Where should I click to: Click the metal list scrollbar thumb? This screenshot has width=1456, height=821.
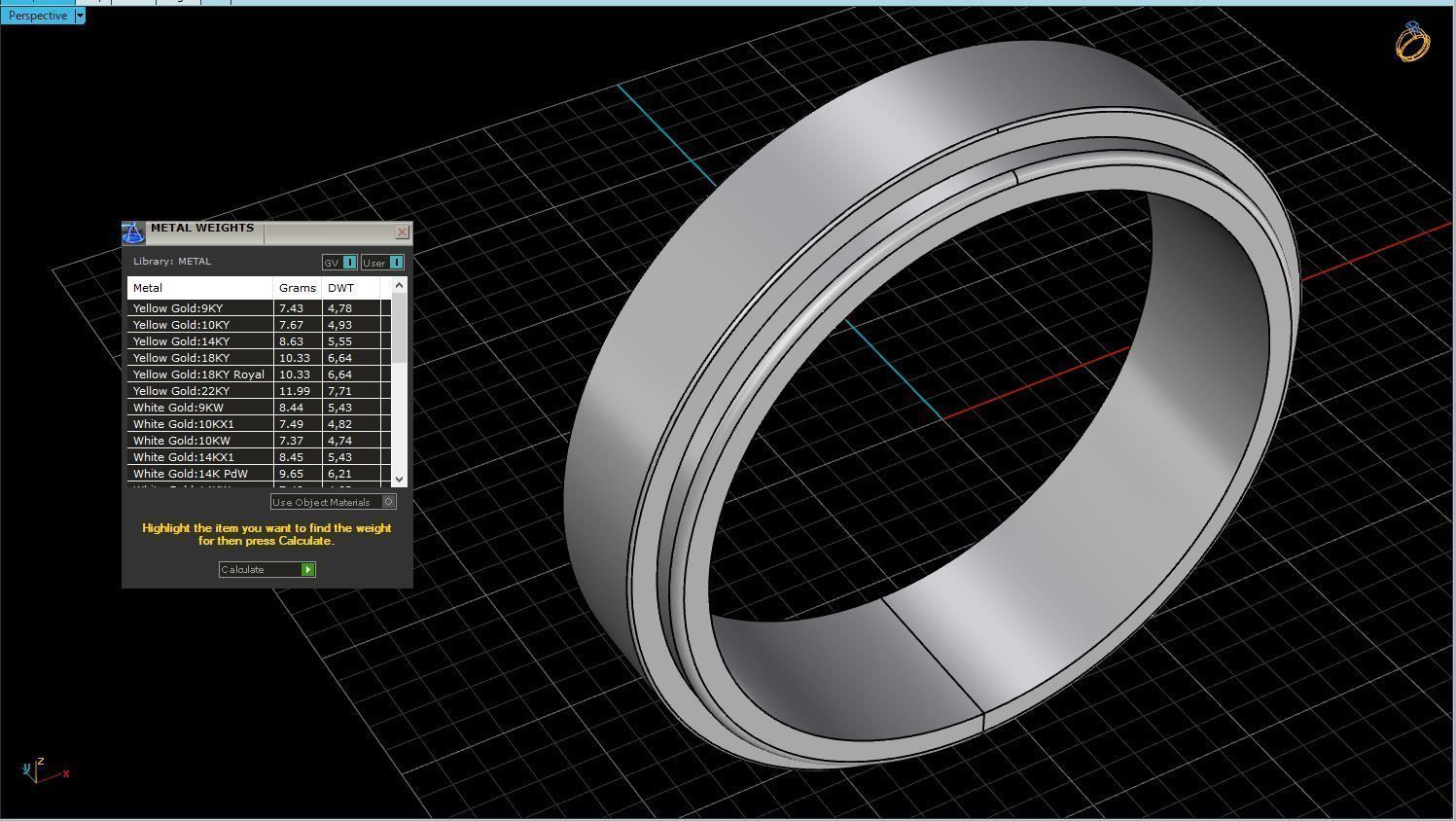(399, 328)
